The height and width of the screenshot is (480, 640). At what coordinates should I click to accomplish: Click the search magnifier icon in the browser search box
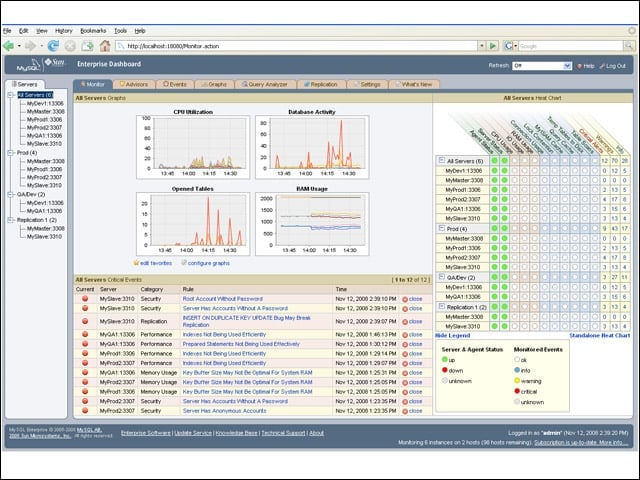pyautogui.click(x=629, y=46)
